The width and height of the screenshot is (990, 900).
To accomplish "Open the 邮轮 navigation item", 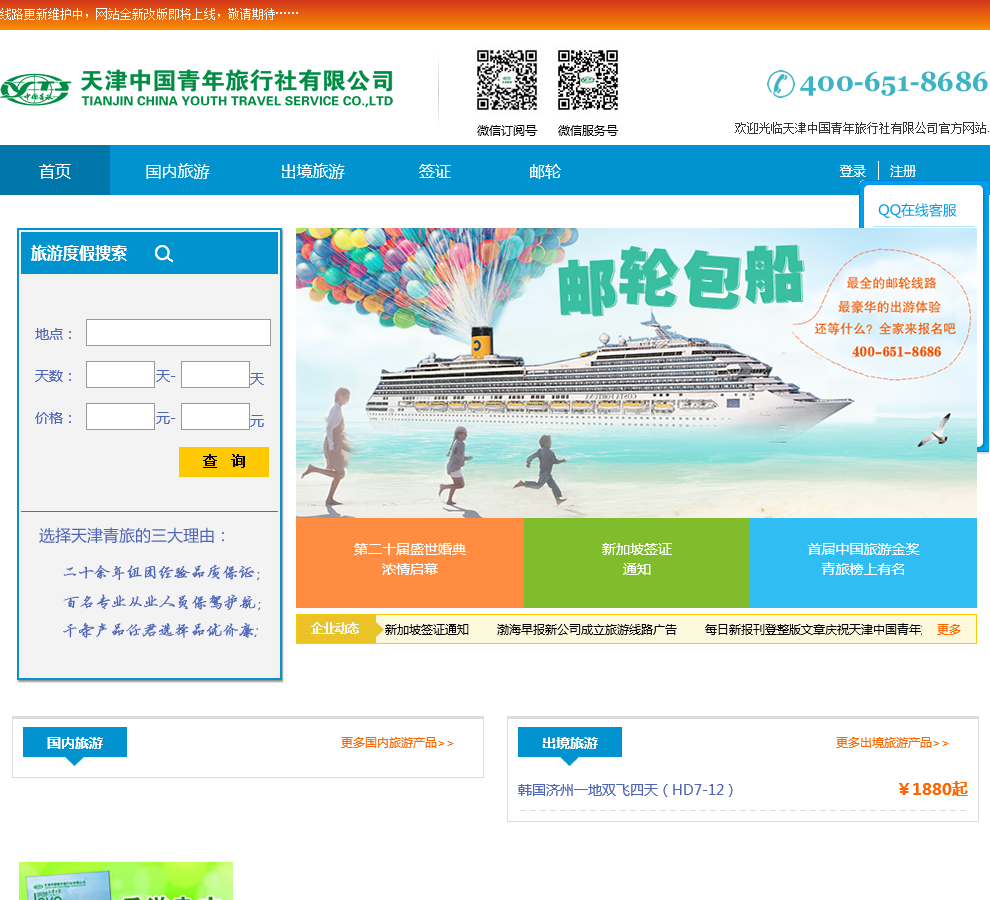I will click(x=545, y=171).
